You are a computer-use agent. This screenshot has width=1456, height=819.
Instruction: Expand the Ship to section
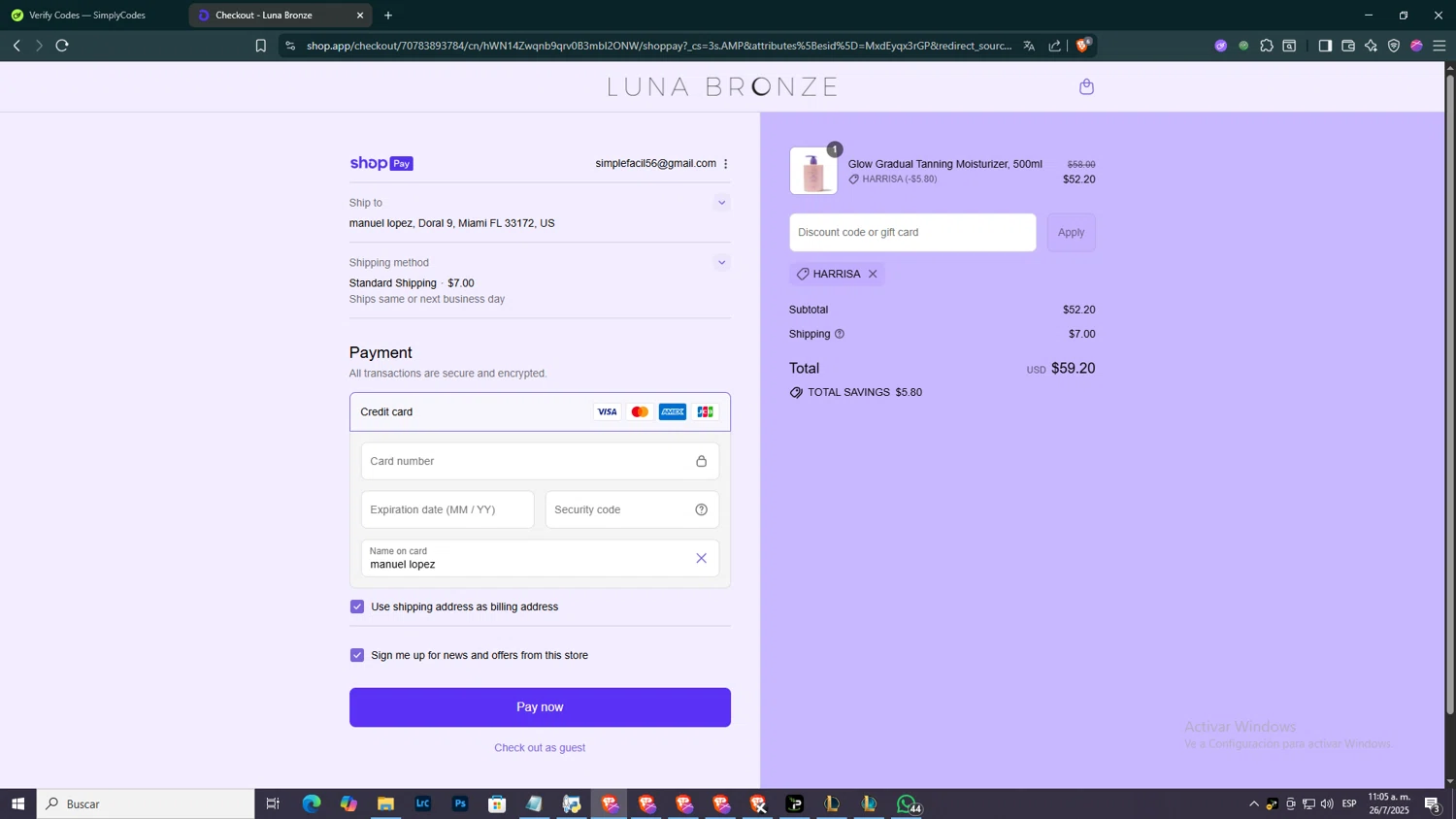721,203
